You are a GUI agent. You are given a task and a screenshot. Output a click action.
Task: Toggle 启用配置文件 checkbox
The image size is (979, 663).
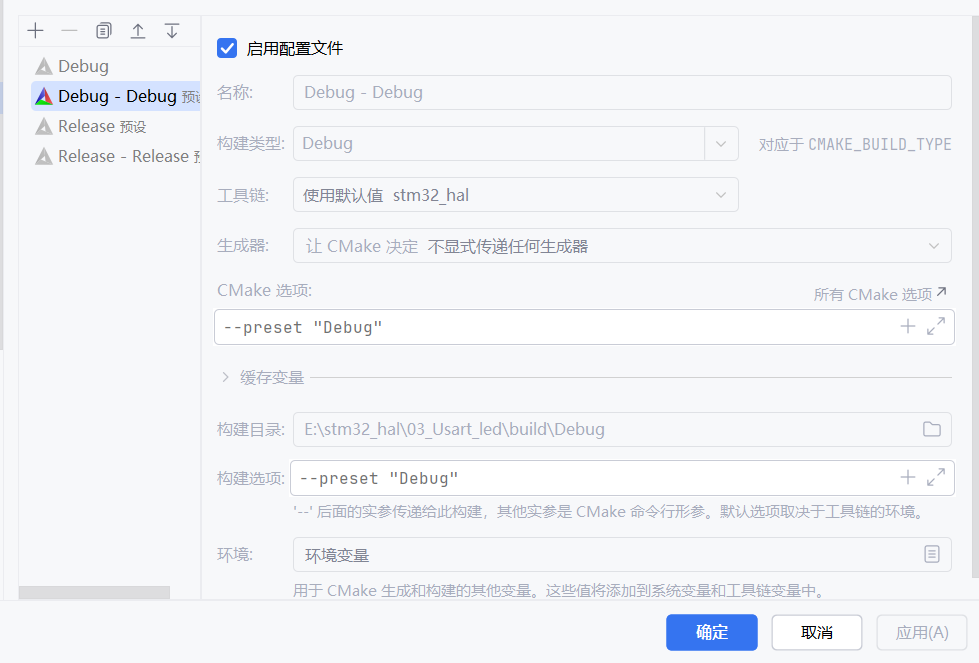tap(227, 48)
